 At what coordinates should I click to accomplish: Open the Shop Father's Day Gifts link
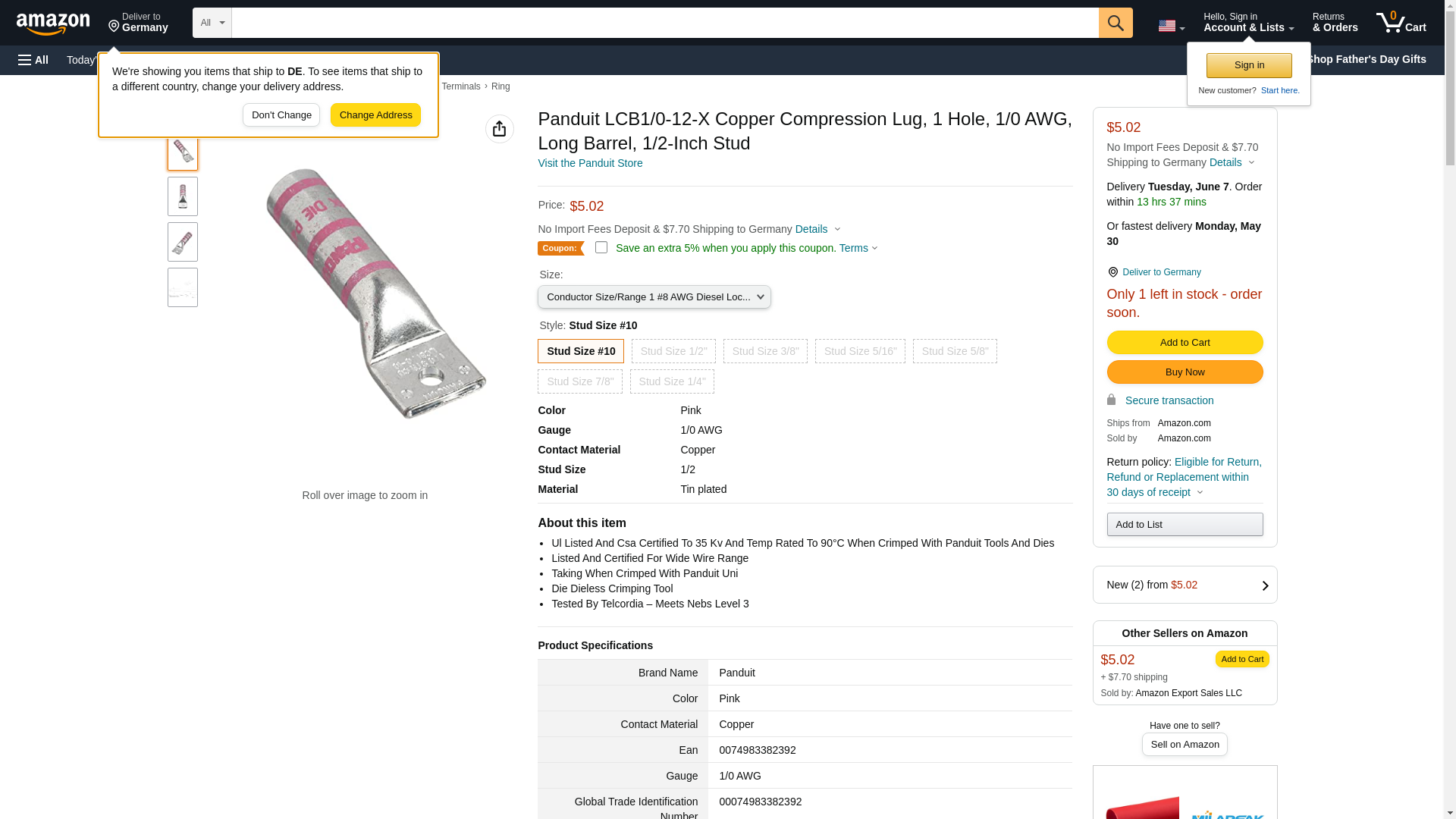point(1365,59)
